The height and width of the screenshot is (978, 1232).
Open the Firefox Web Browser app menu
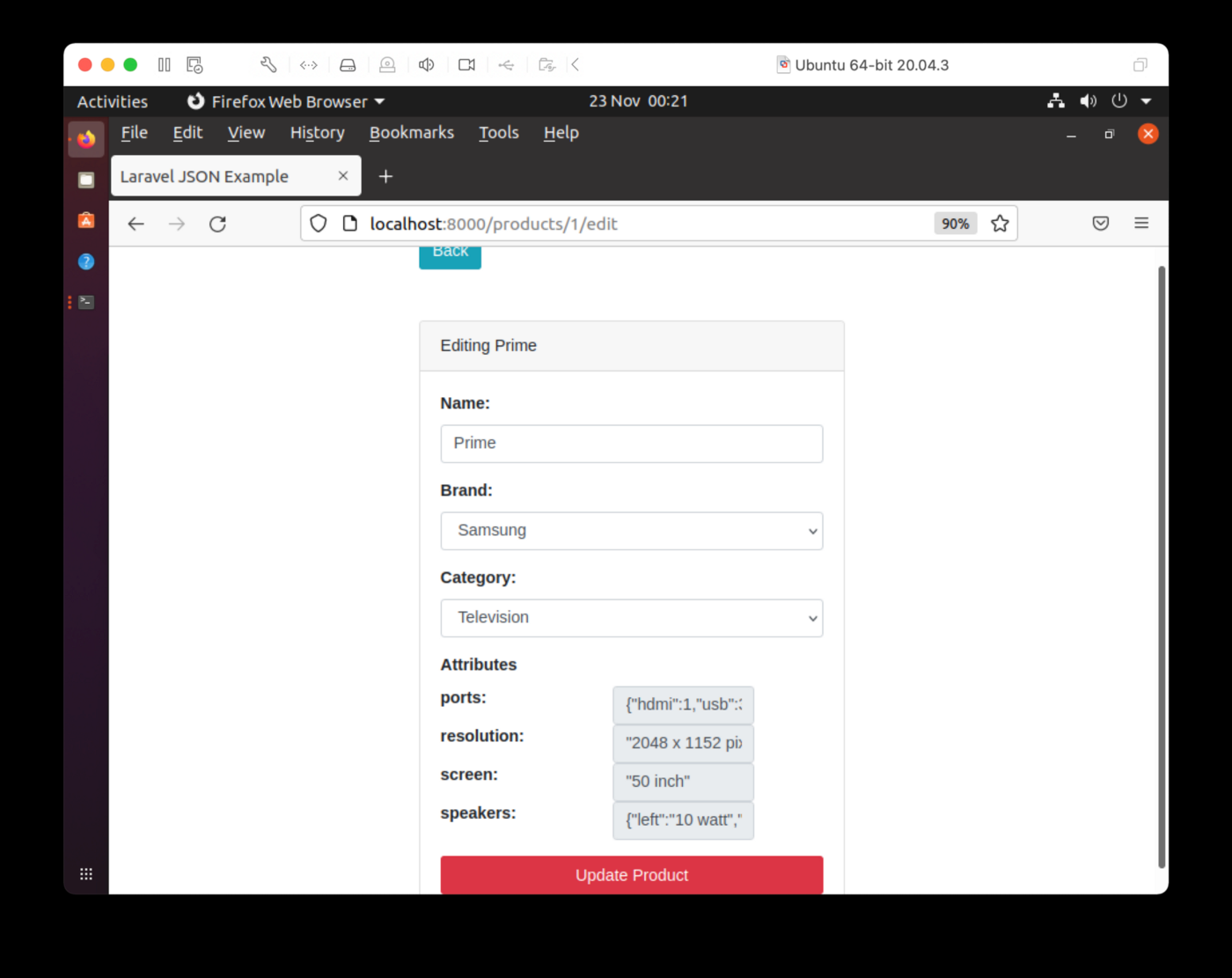coord(286,101)
